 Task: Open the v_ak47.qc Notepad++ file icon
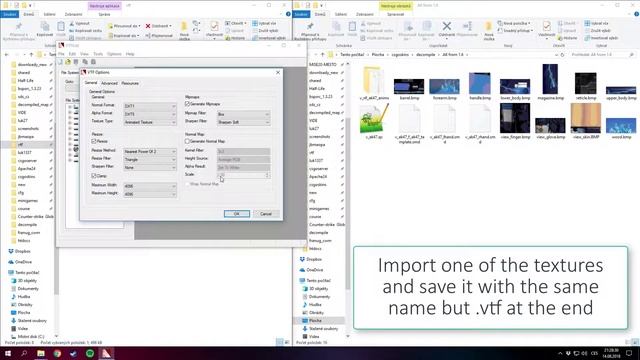tap(374, 118)
